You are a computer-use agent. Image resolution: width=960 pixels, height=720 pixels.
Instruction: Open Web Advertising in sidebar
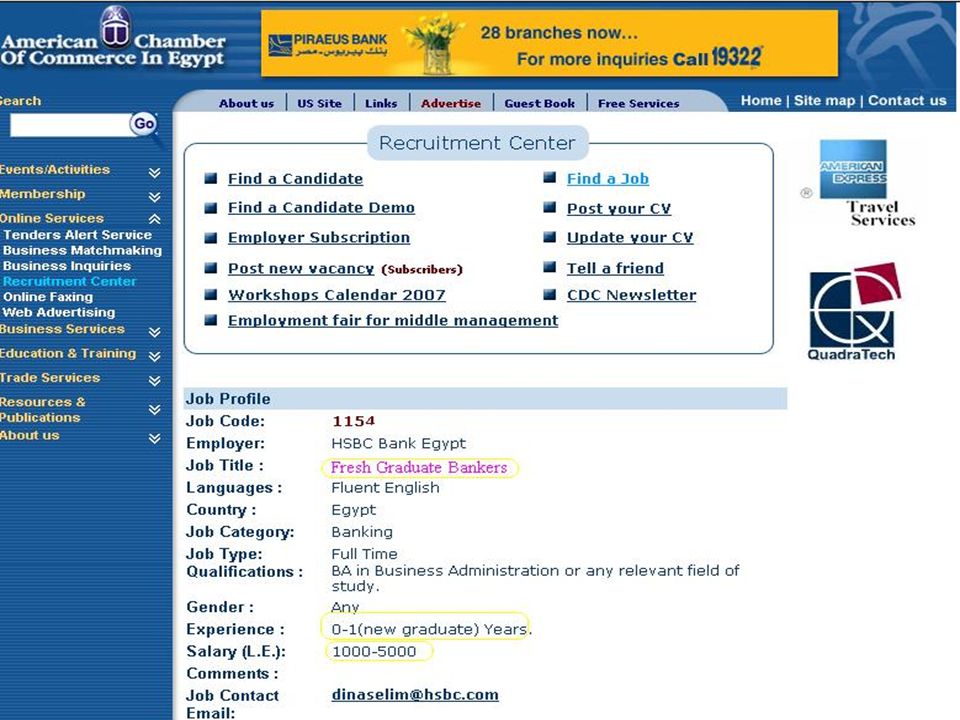pos(59,312)
